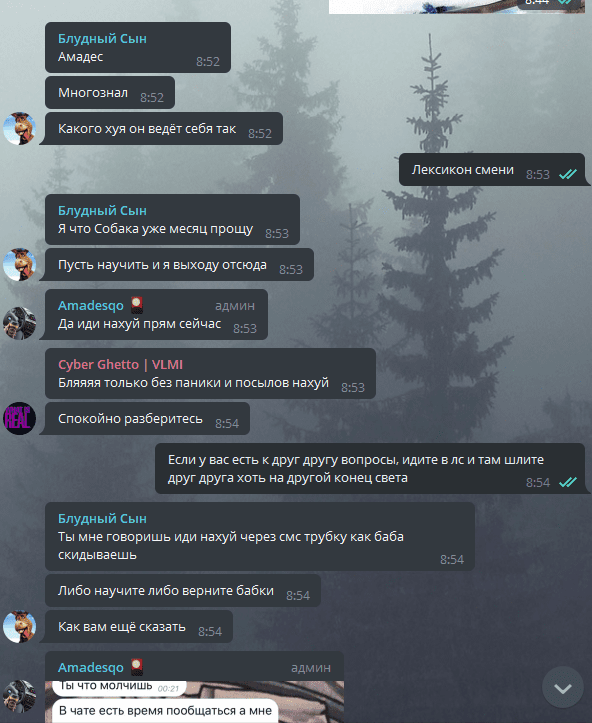Open Amadesqo name in 'Да иди' message
Image resolution: width=592 pixels, height=723 pixels.
tap(91, 306)
